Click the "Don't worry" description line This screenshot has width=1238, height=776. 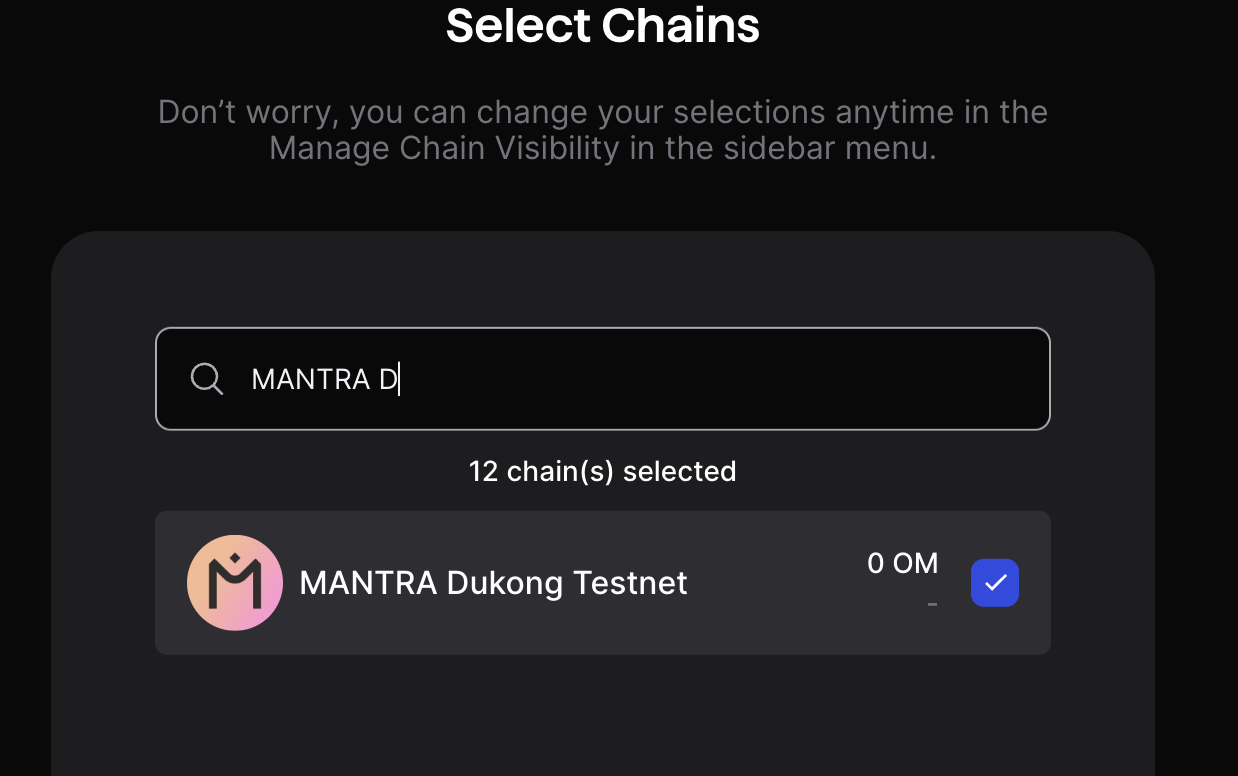pos(602,112)
